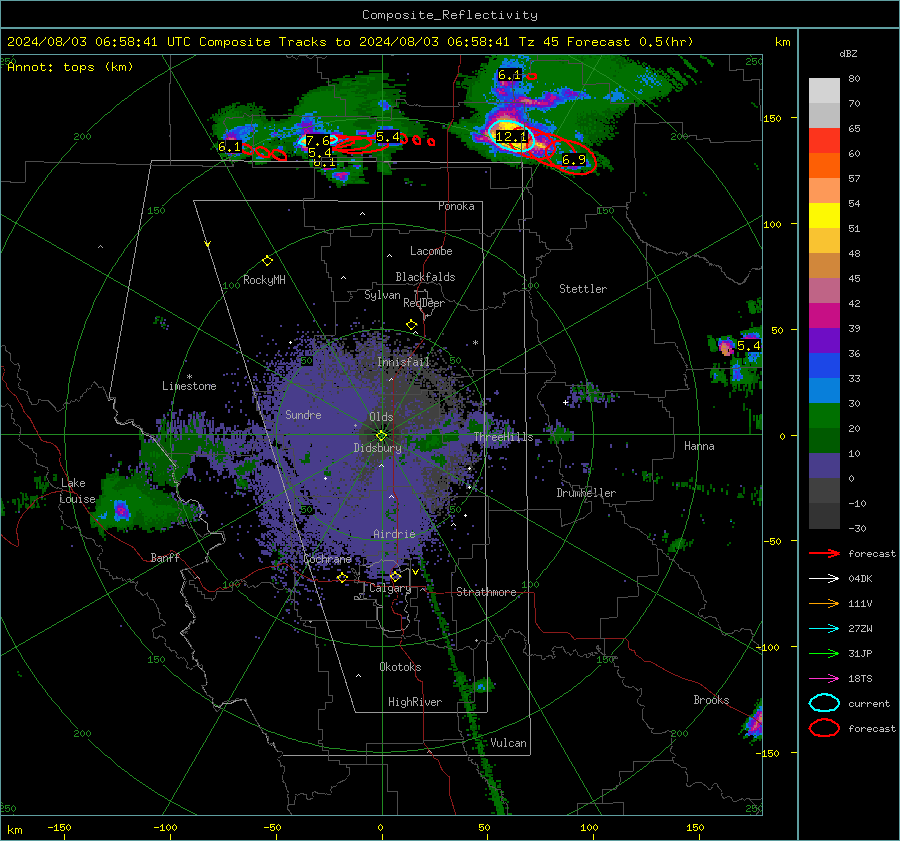Pick the blue swatch between 36 and 33 dBZ

[824, 366]
